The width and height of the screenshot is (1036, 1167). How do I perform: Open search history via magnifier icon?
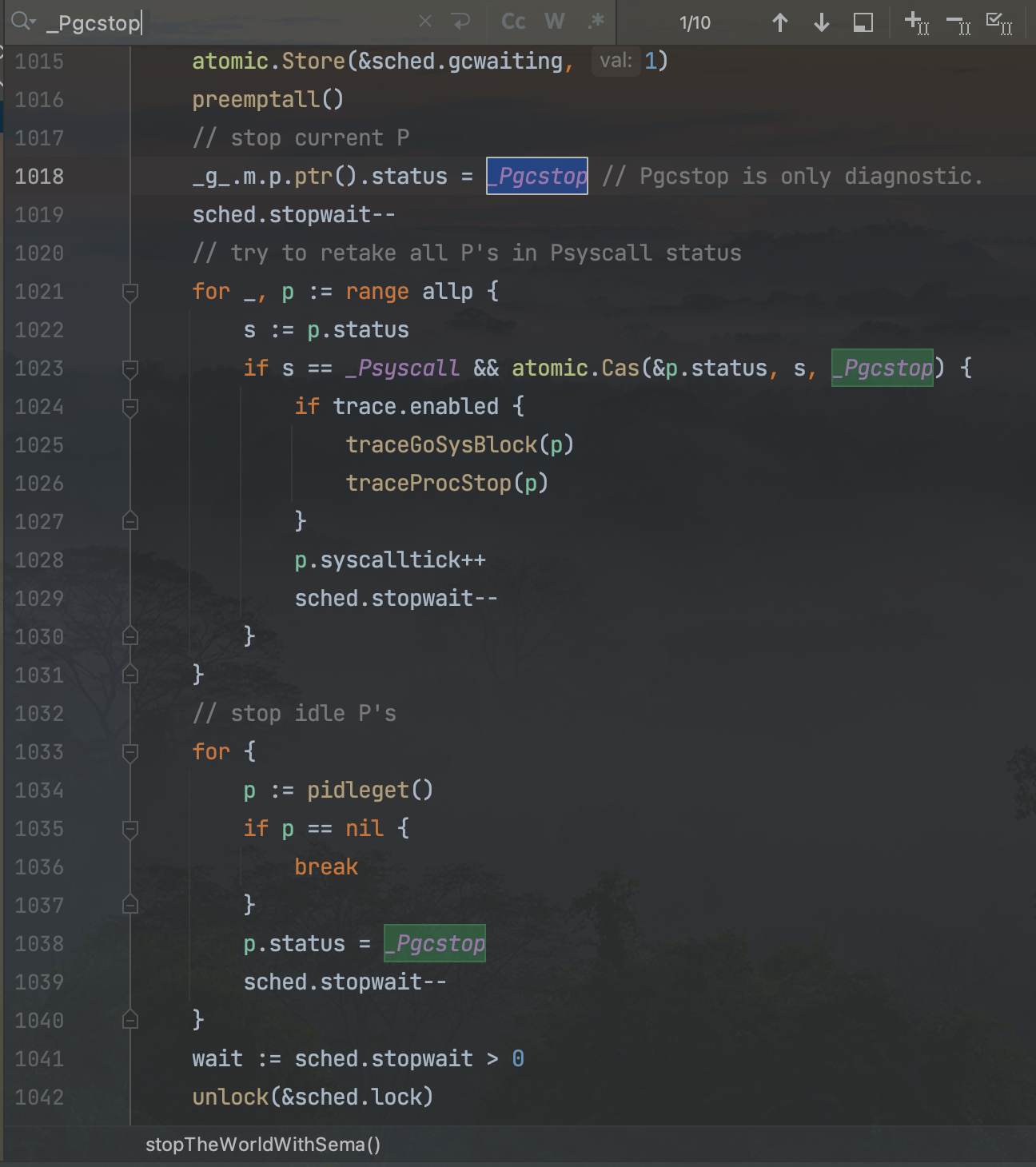(22, 22)
